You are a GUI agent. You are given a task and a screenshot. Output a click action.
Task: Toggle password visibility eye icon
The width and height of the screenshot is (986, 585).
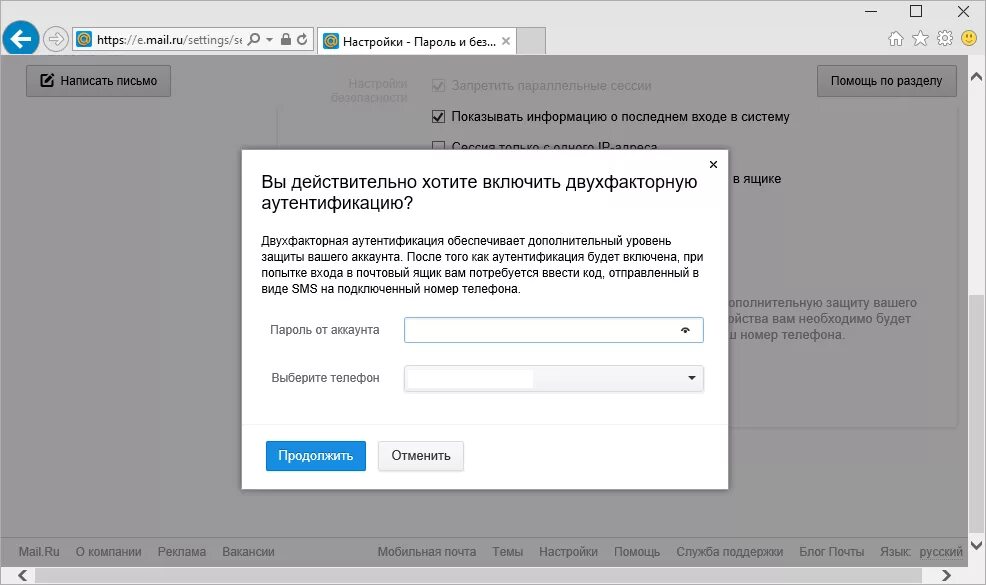(685, 330)
